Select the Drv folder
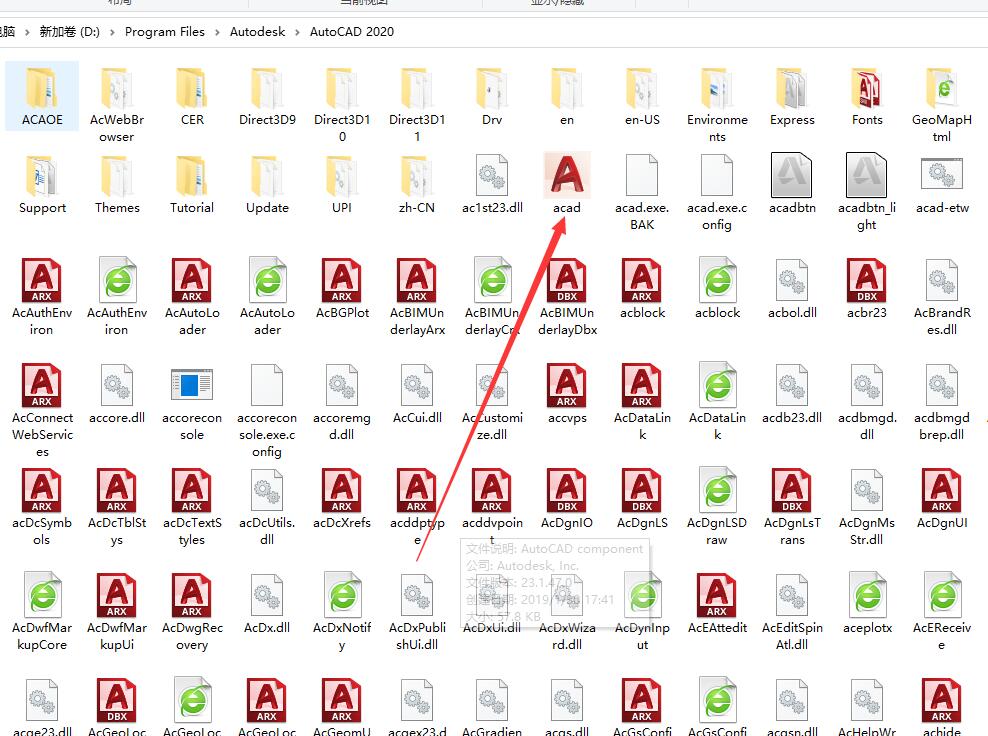The height and width of the screenshot is (736, 988). coord(492,96)
